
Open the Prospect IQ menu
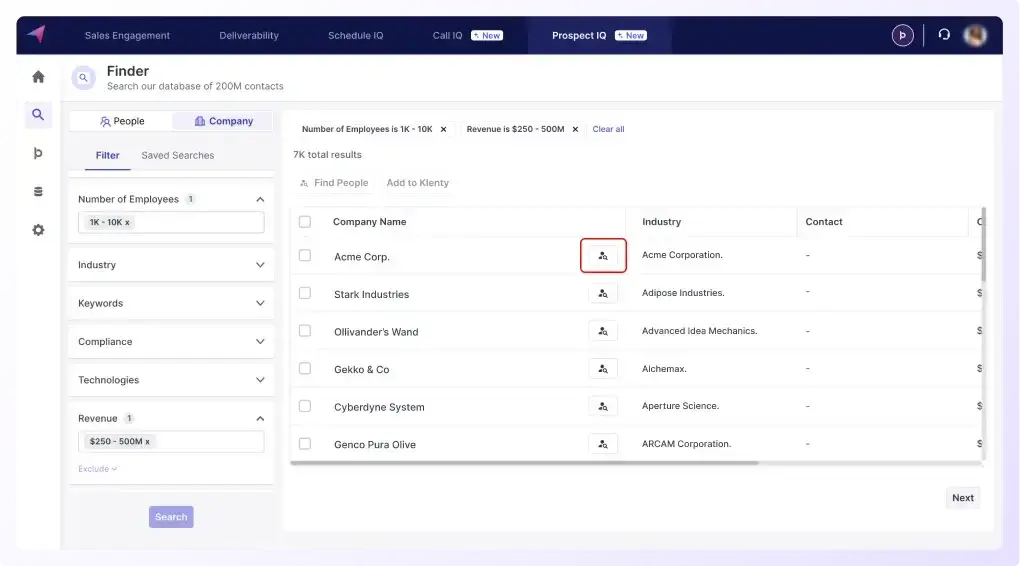pyautogui.click(x=598, y=35)
